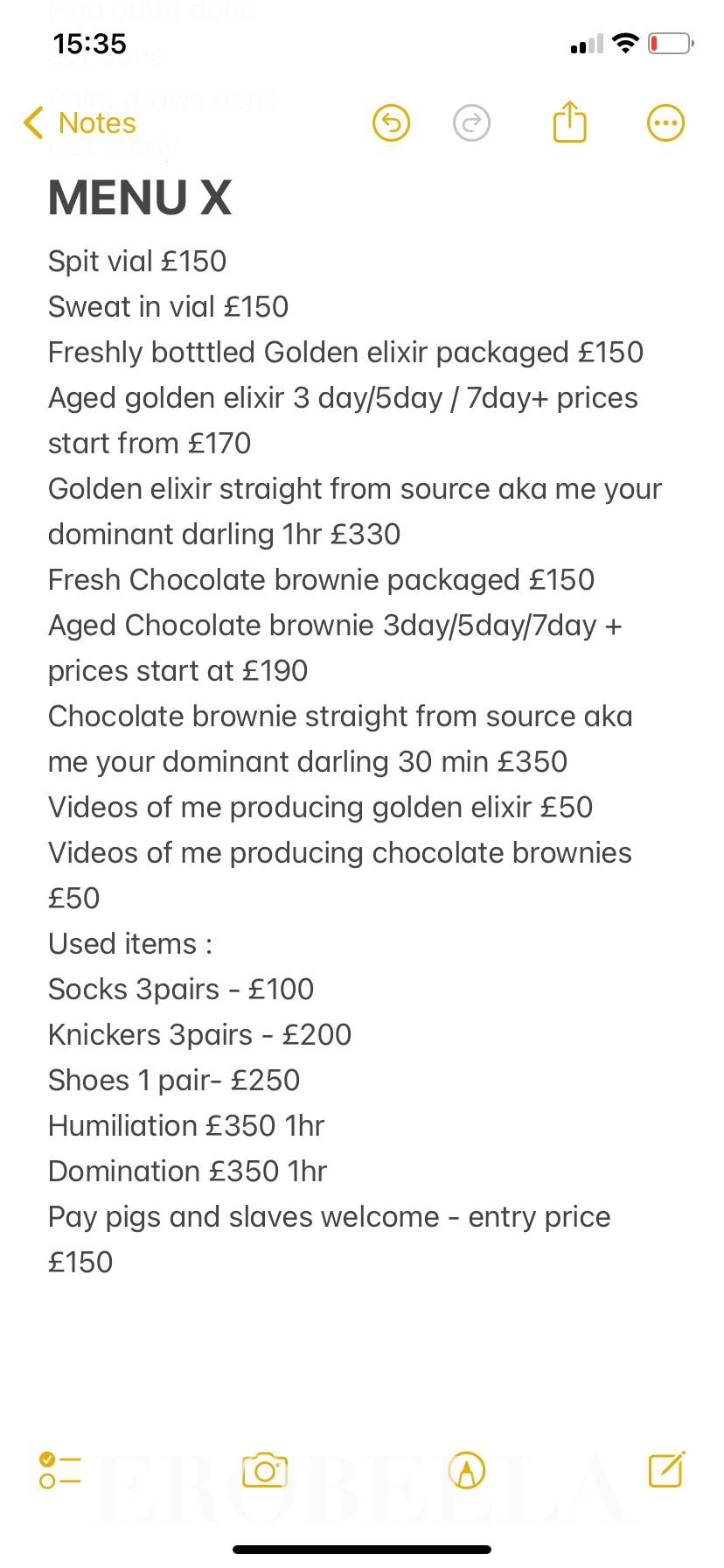Tap the Sweat in vial £150 line

click(x=169, y=307)
